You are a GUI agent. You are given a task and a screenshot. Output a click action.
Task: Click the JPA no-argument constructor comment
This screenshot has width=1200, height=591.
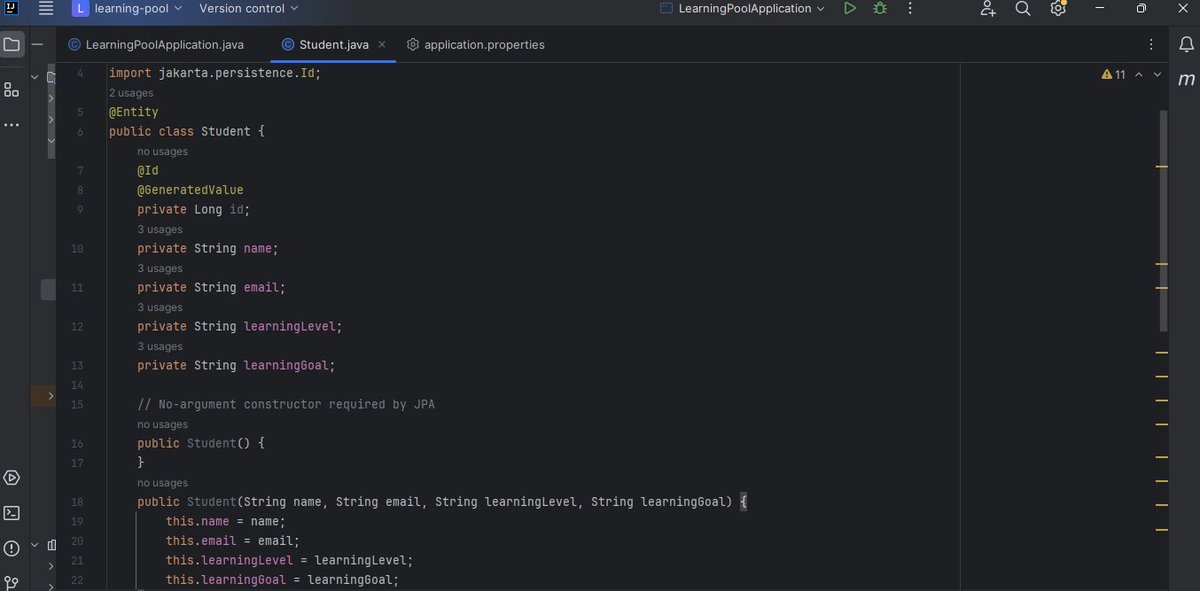[286, 405]
